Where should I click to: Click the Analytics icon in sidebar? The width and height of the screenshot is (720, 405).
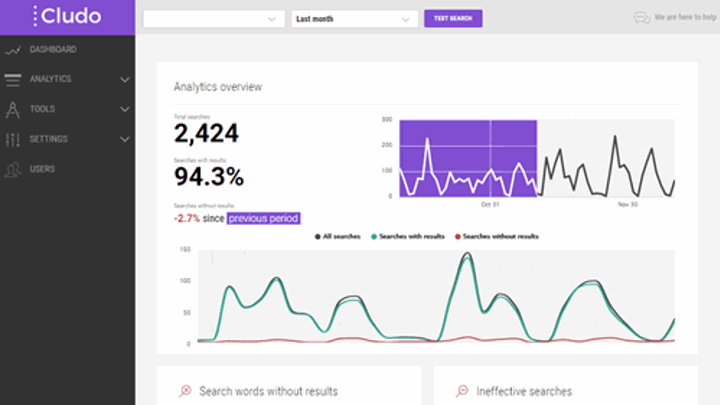(13, 79)
